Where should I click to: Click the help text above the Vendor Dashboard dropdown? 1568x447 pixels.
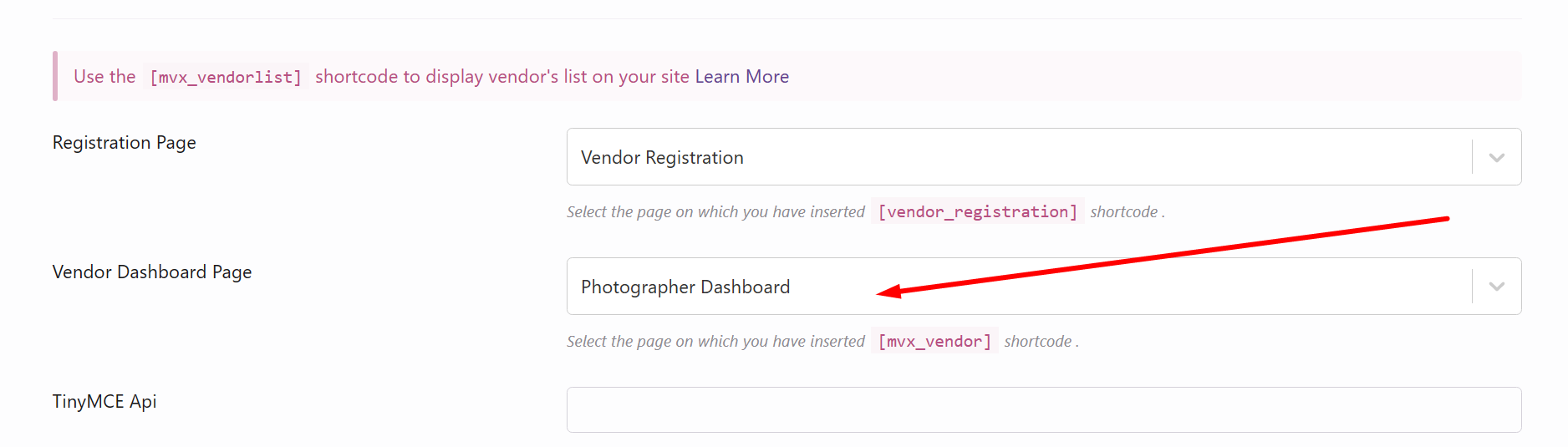point(715,212)
